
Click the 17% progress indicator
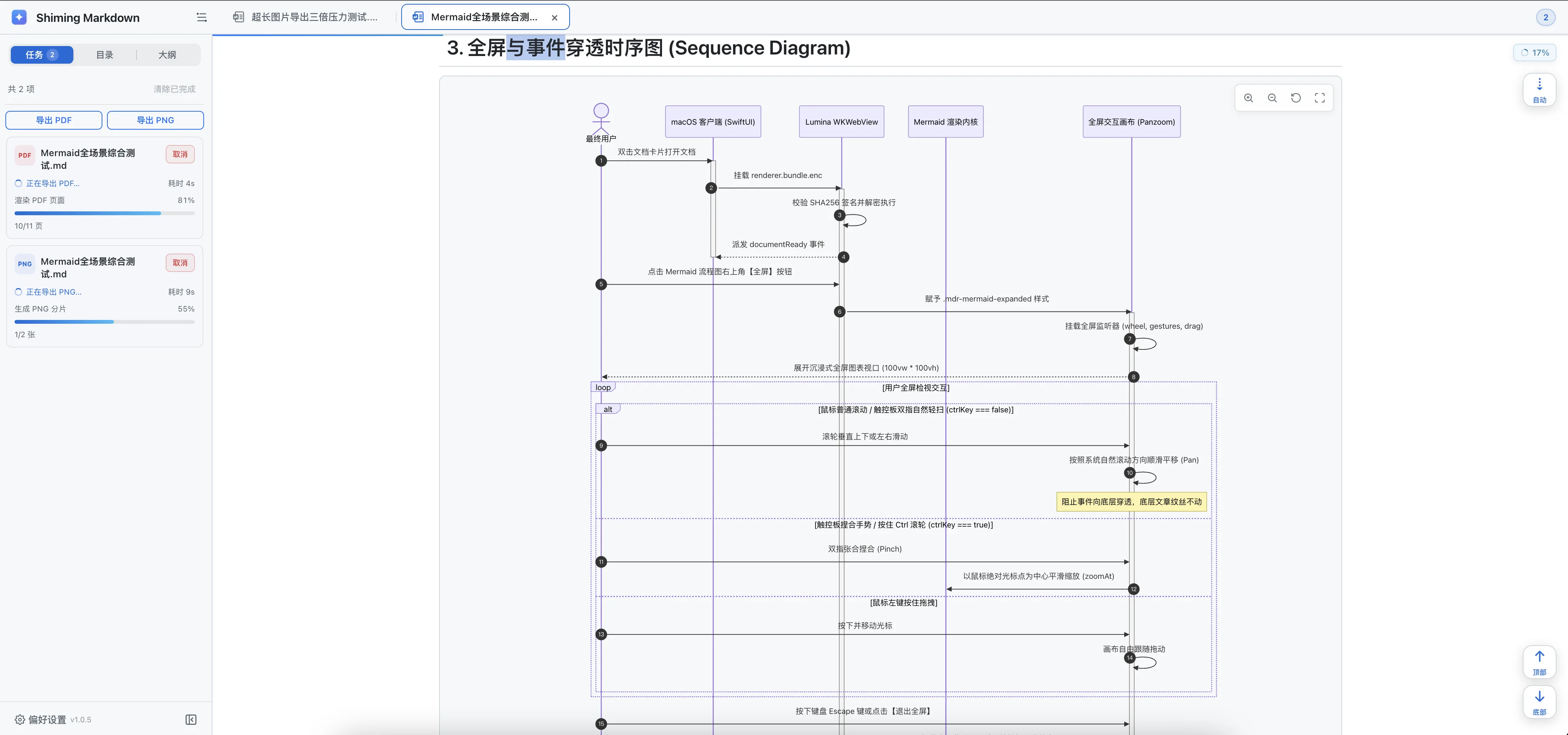point(1535,53)
